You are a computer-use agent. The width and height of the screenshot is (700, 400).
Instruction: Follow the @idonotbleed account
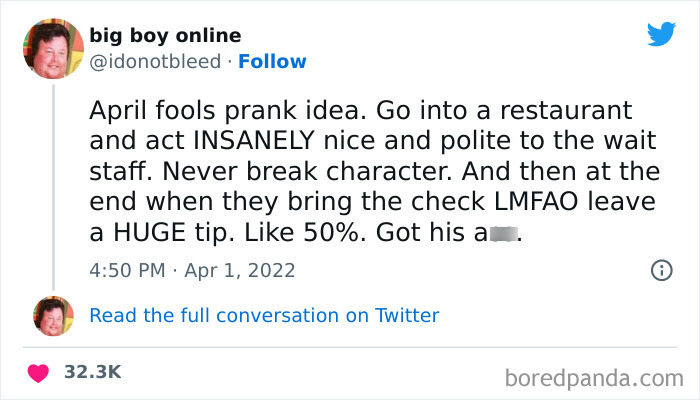coord(274,62)
